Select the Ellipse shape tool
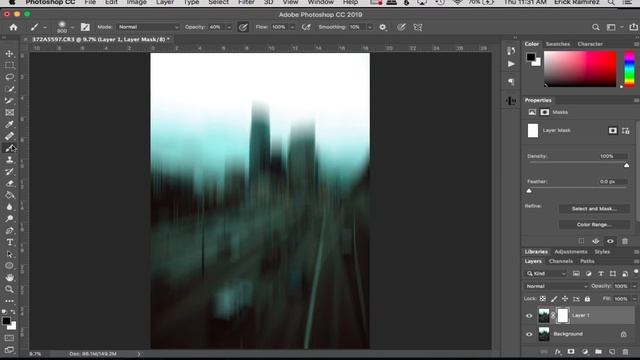 click(9, 266)
